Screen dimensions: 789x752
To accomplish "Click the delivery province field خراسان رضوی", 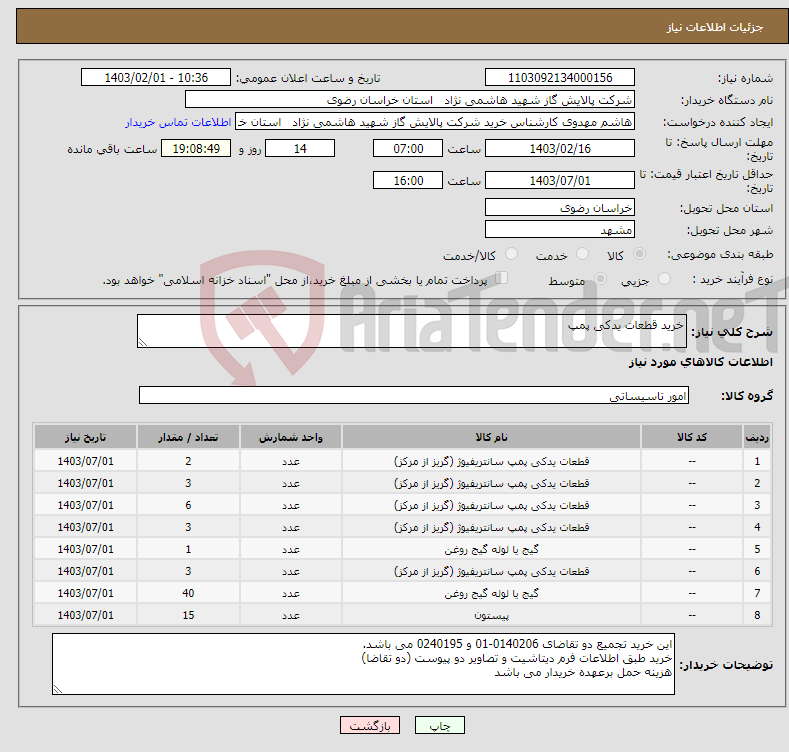I will pos(560,207).
